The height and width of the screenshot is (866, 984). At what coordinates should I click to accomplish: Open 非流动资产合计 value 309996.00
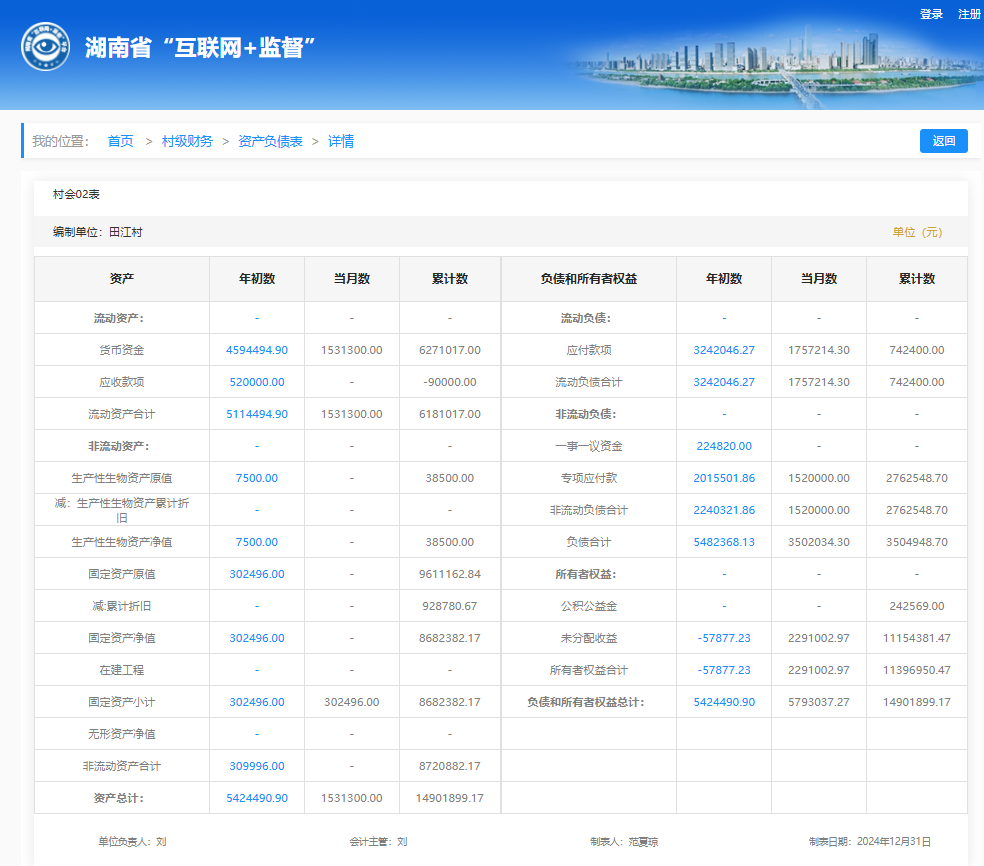[x=257, y=766]
